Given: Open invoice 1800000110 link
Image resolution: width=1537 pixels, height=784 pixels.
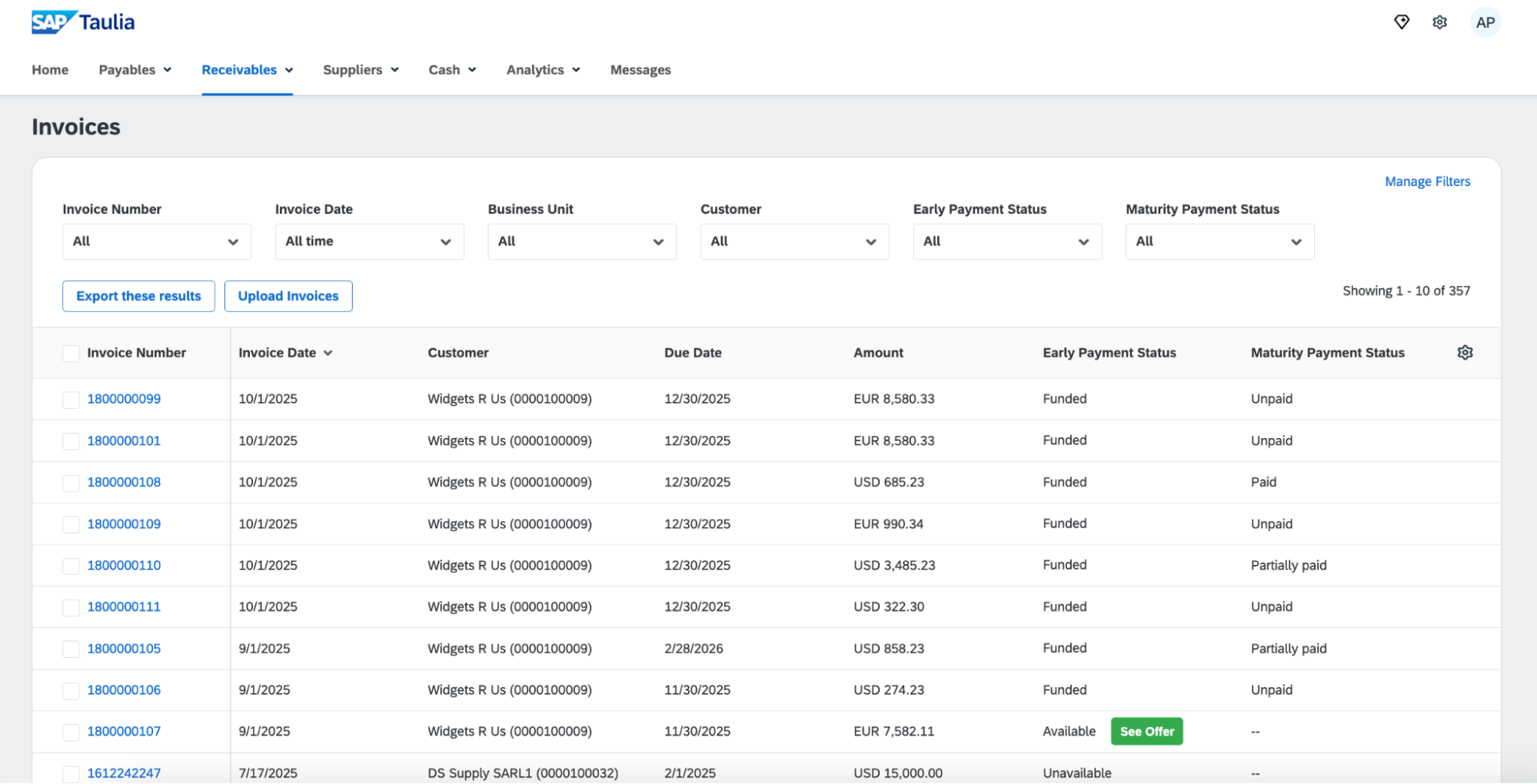Looking at the screenshot, I should [x=124, y=565].
